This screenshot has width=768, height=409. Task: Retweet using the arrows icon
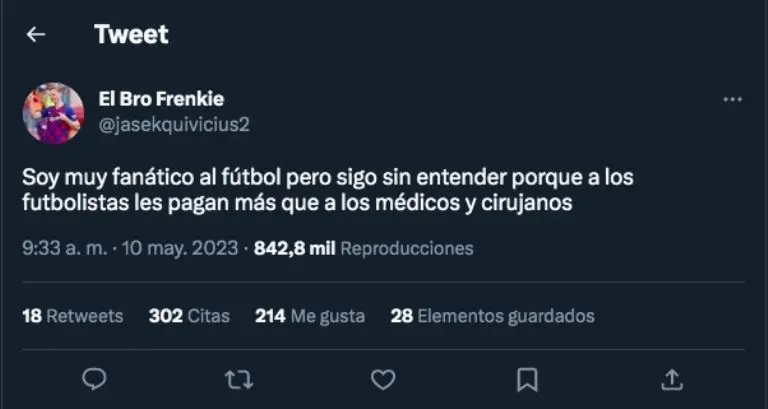tap(239, 380)
